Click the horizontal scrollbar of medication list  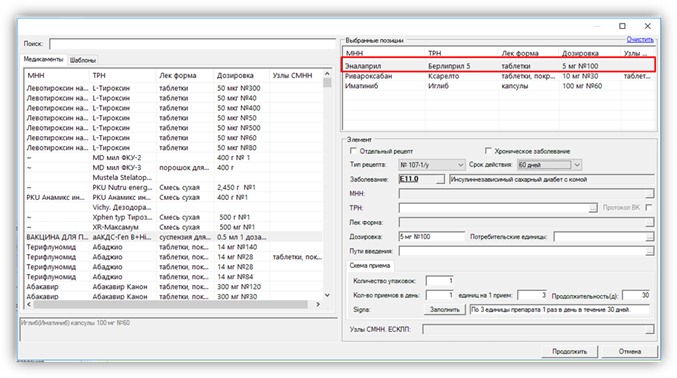(x=171, y=305)
